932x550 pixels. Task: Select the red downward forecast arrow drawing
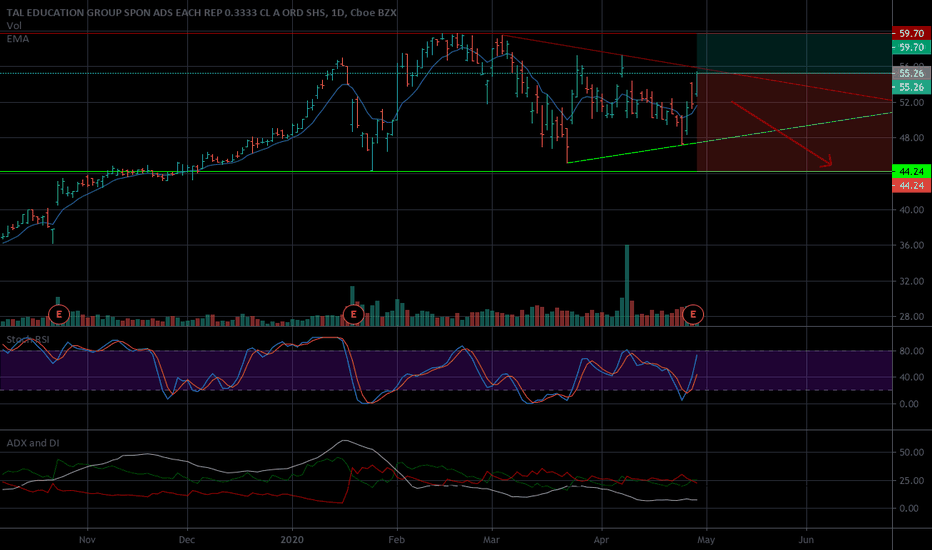781,133
